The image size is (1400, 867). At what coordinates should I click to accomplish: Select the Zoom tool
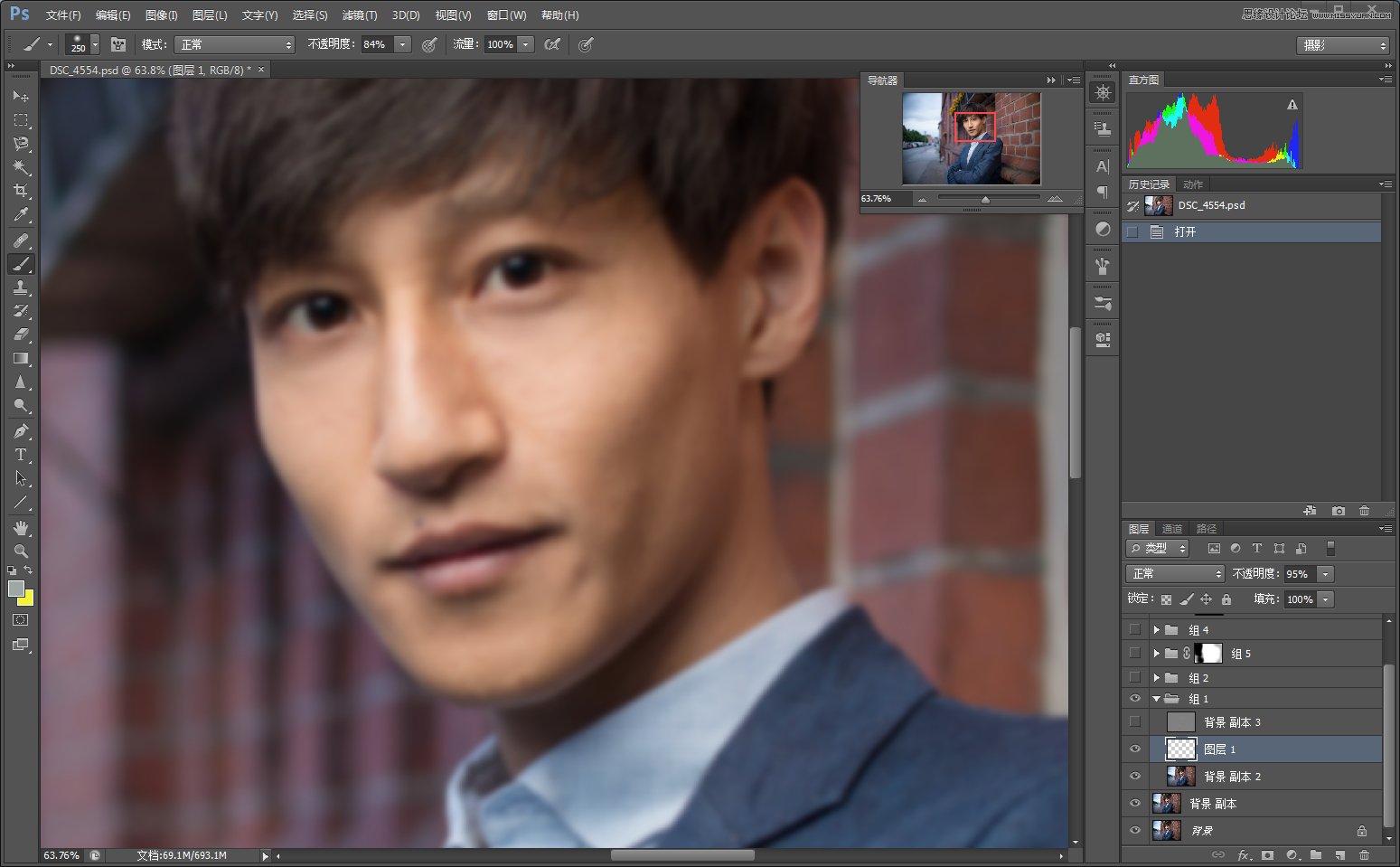20,551
